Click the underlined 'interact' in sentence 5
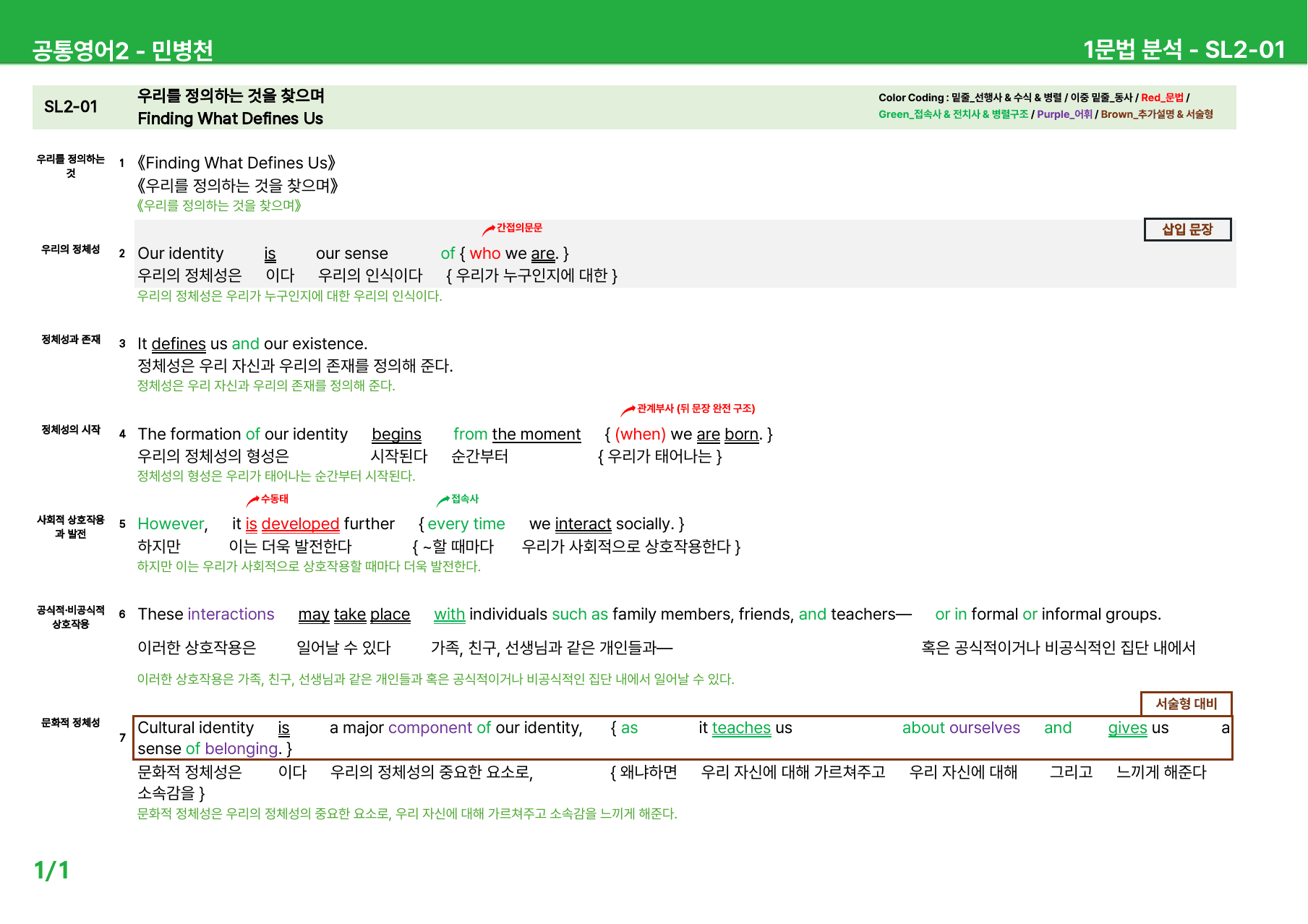 coord(584,524)
